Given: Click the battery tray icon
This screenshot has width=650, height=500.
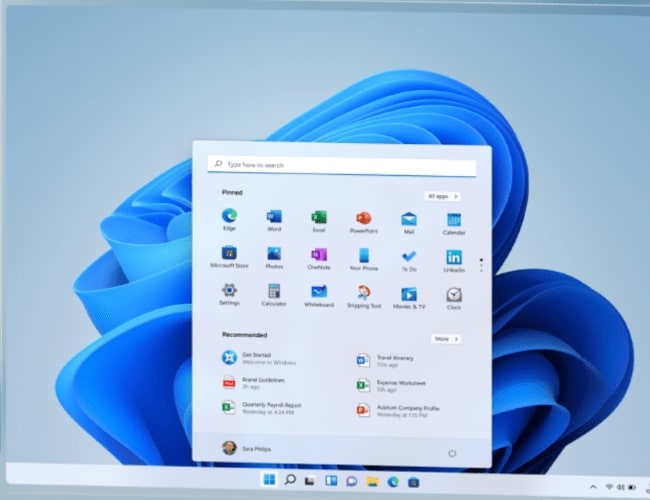Looking at the screenshot, I should (x=632, y=487).
